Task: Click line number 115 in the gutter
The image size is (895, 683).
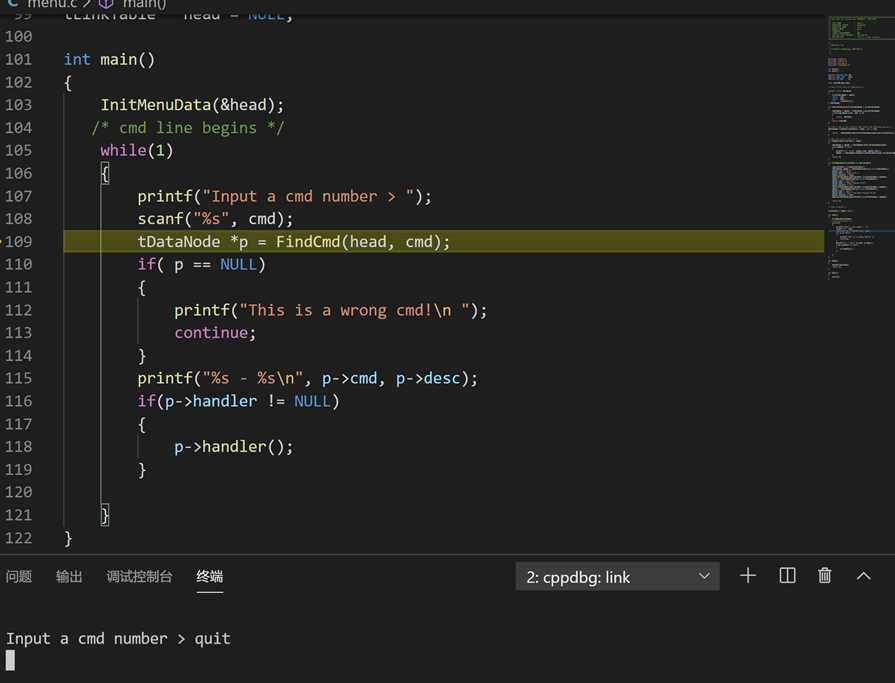Action: [19, 378]
